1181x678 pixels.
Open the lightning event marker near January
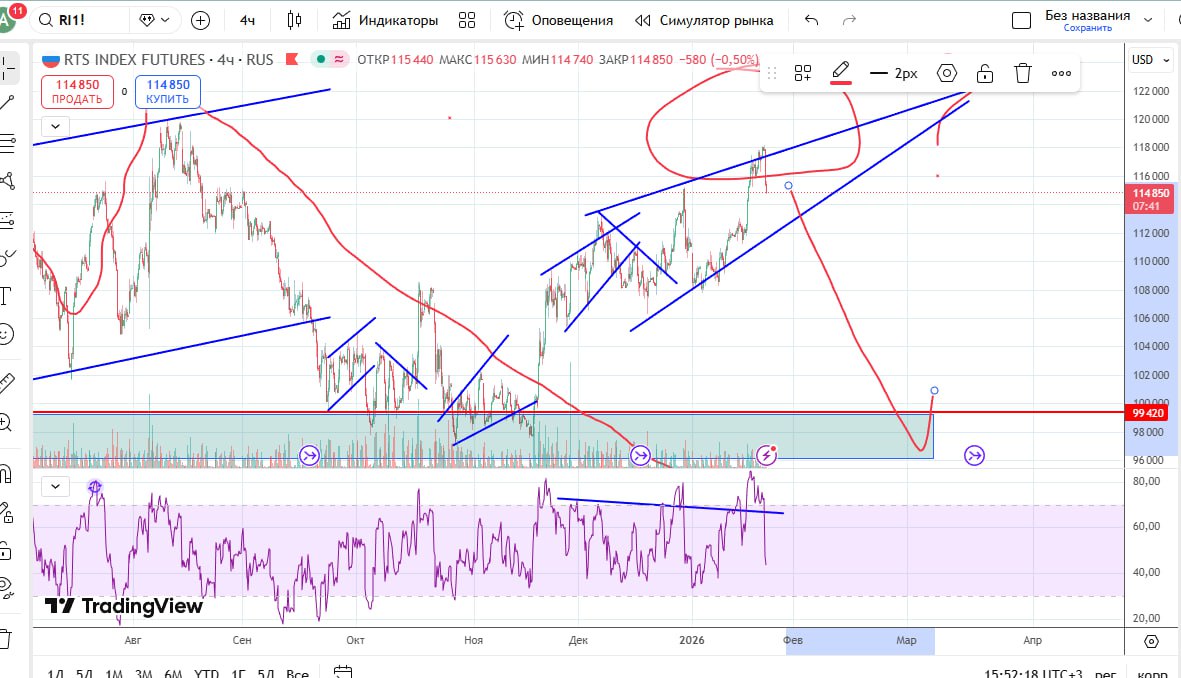[766, 455]
